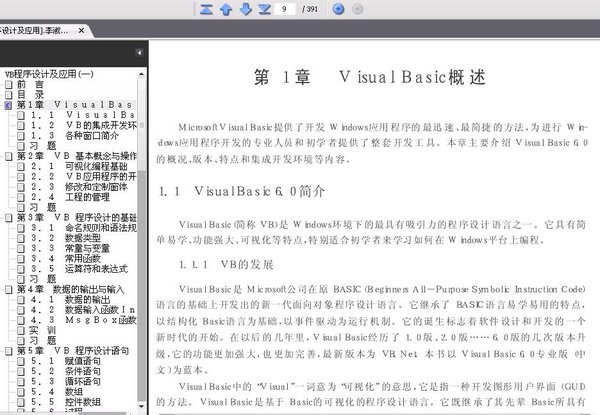
Task: Open bookmark 2.2 VB应用程序的开
Action: click(83, 176)
